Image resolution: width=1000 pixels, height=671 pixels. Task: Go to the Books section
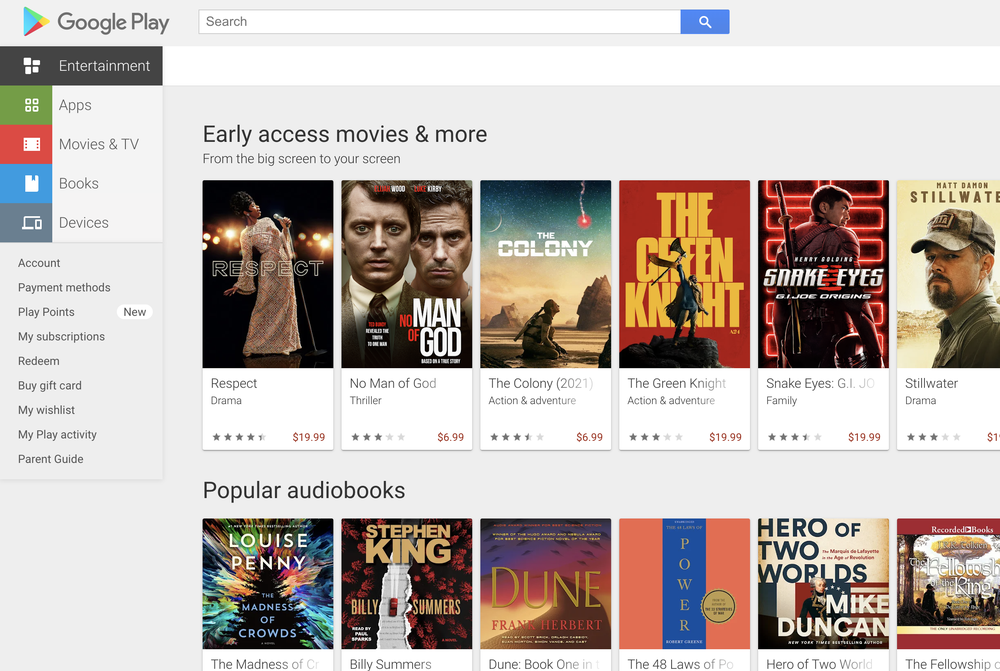[81, 184]
